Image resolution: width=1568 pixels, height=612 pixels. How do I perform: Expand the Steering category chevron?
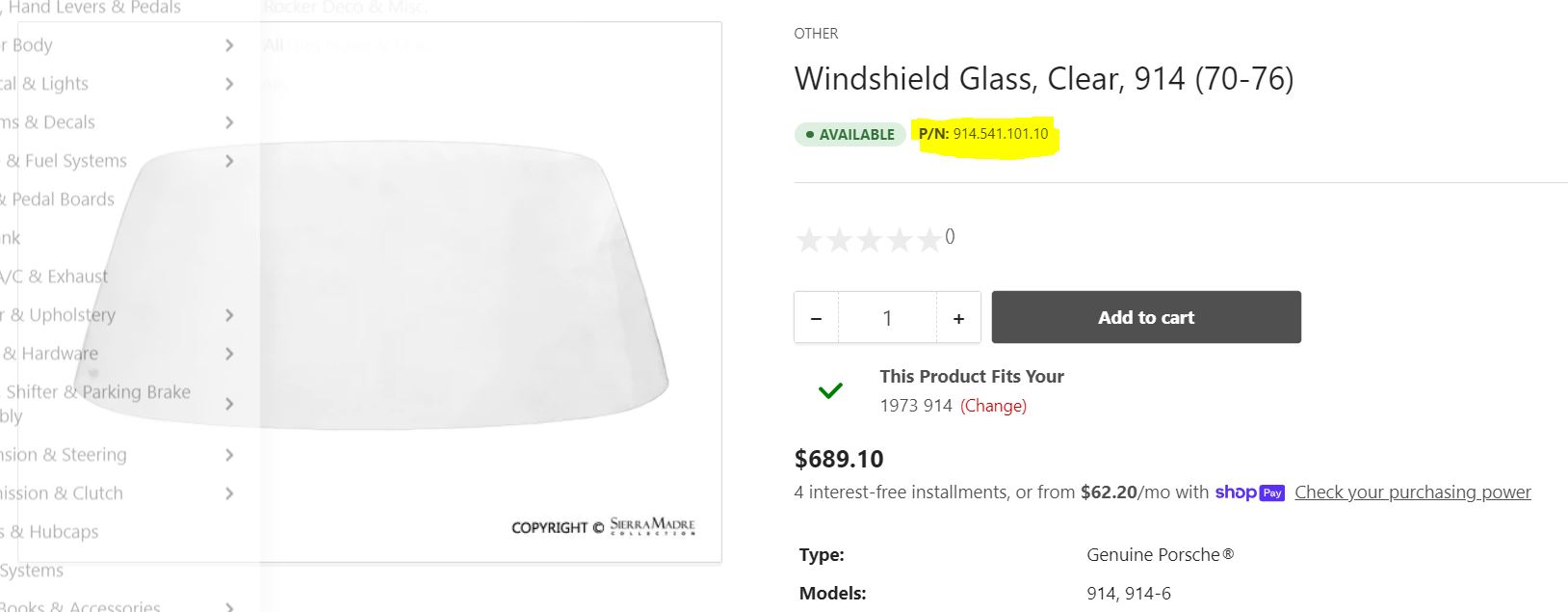pyautogui.click(x=229, y=455)
